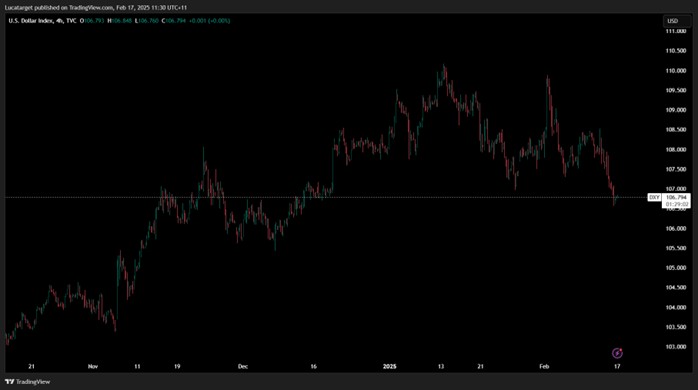Viewport: 698px width, 390px height.
Task: Click the 16 date on time axis
Action: 313,366
